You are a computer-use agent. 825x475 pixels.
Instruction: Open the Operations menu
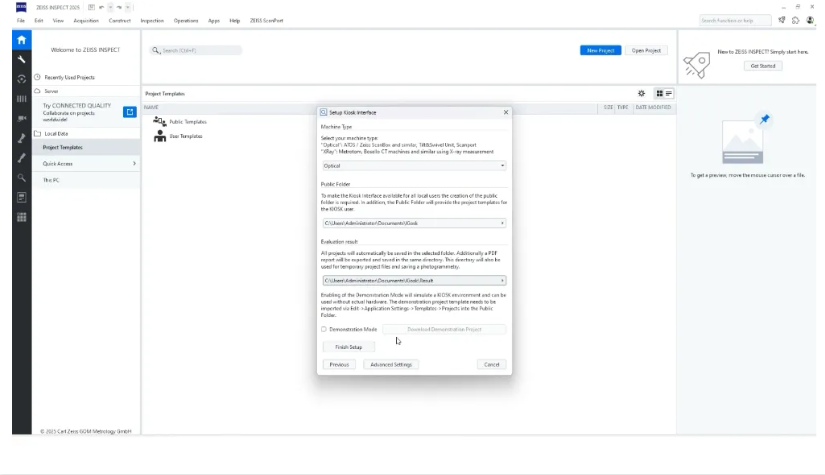point(186,21)
